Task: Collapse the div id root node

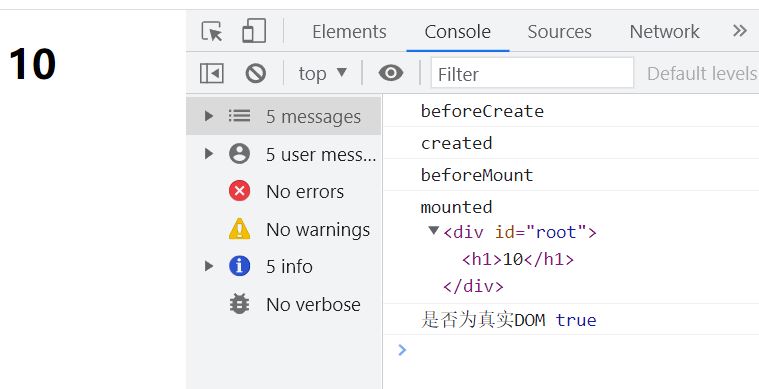Action: [434, 230]
